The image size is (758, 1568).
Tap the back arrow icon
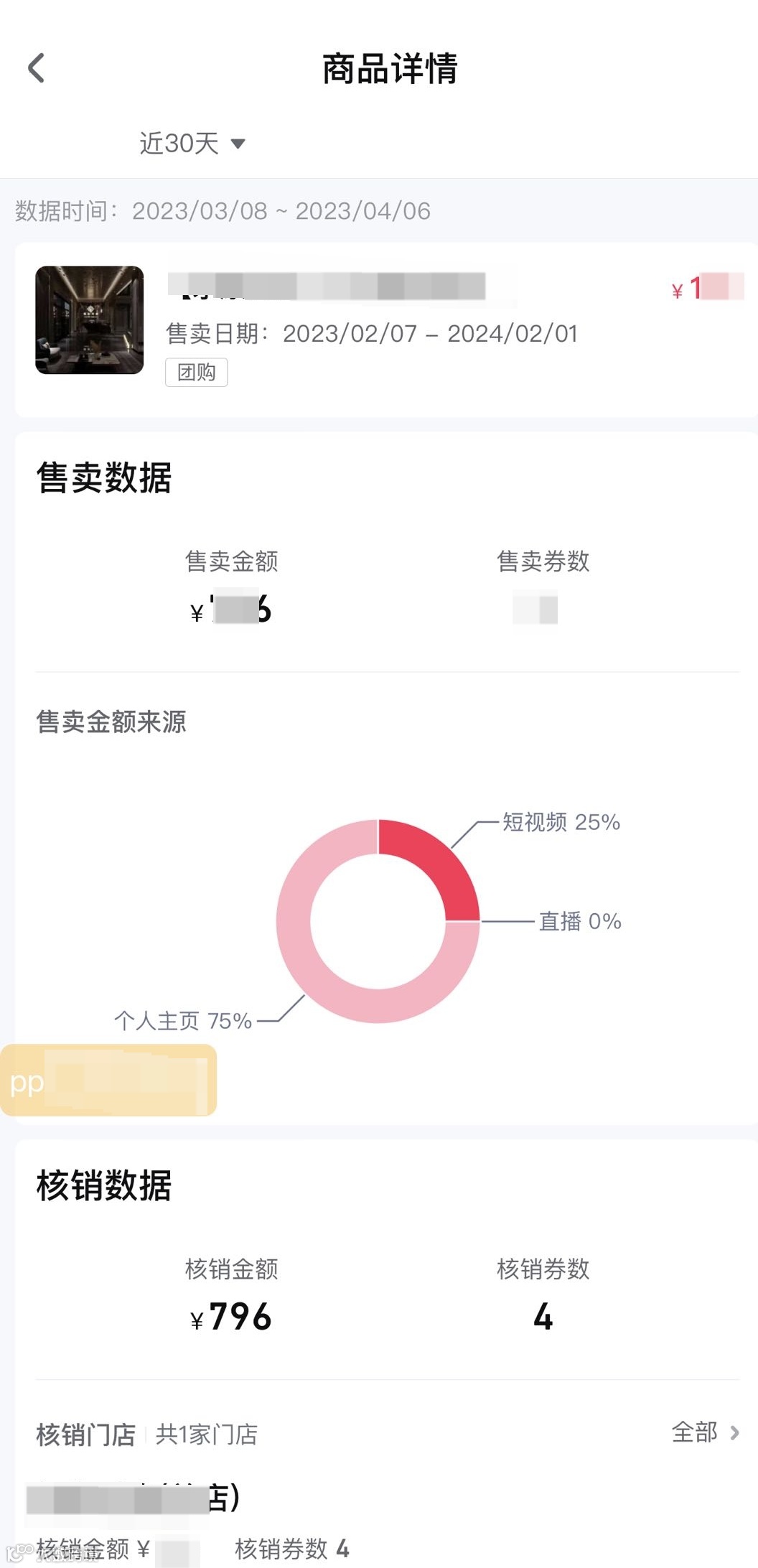37,69
